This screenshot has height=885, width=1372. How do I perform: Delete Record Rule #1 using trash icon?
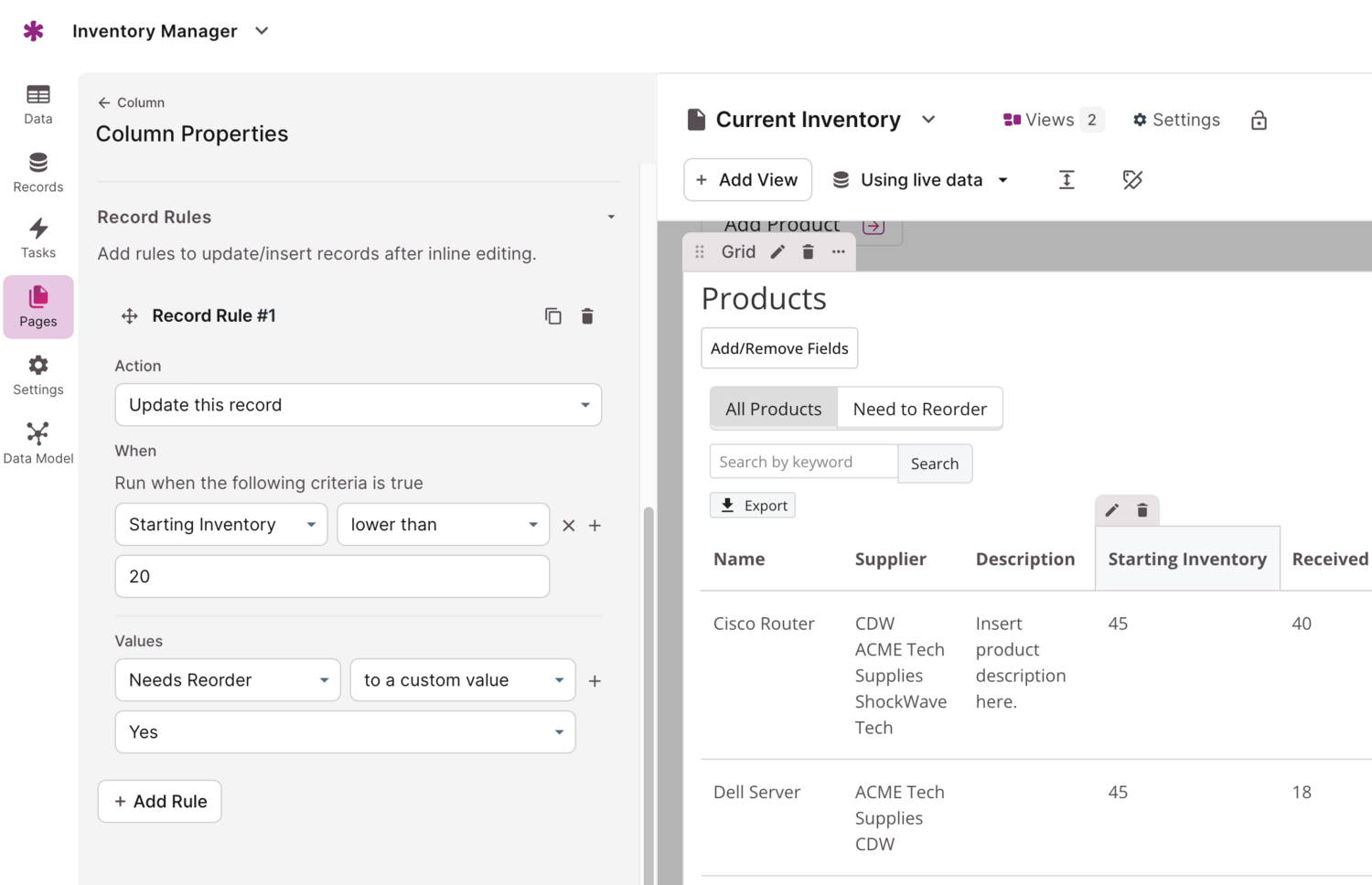[587, 316]
